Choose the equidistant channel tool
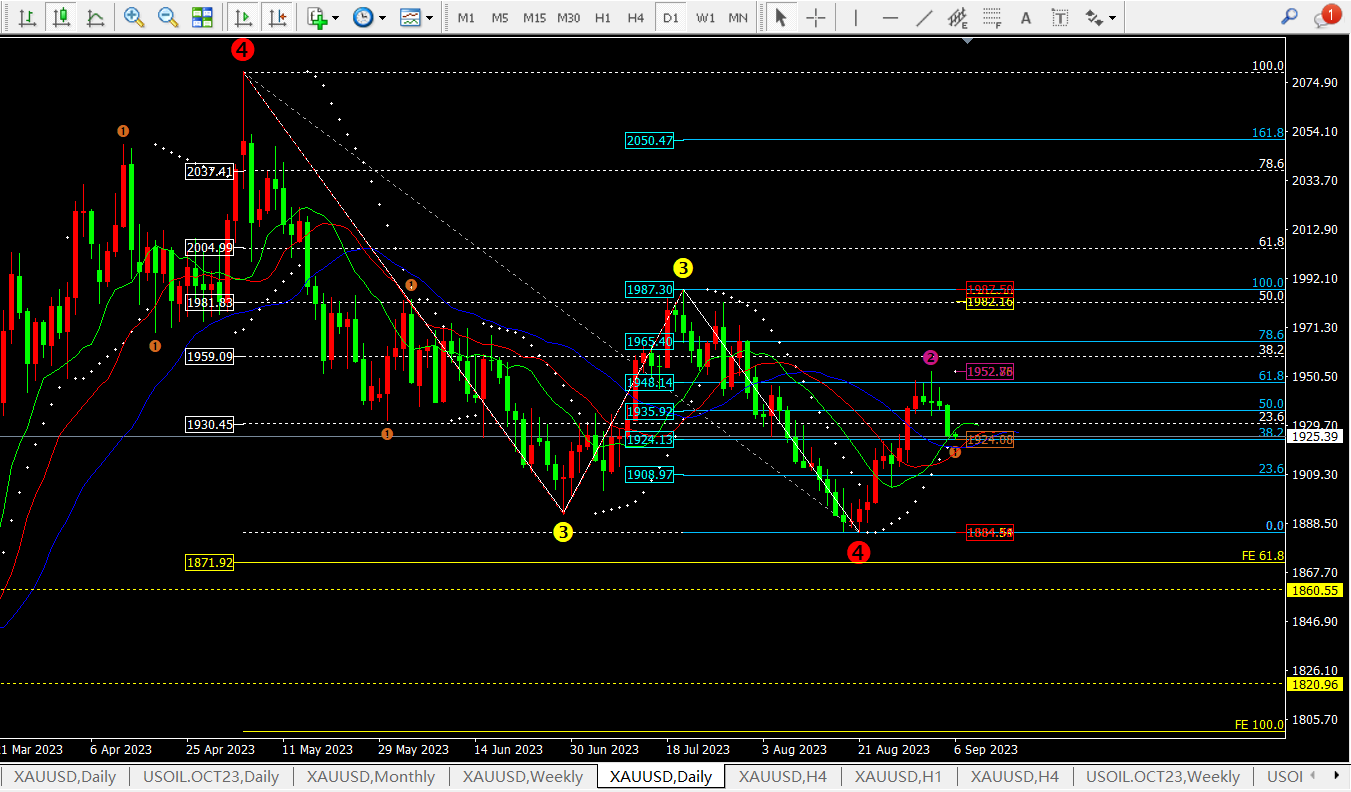Screen dimensions: 1351x792 [958, 17]
